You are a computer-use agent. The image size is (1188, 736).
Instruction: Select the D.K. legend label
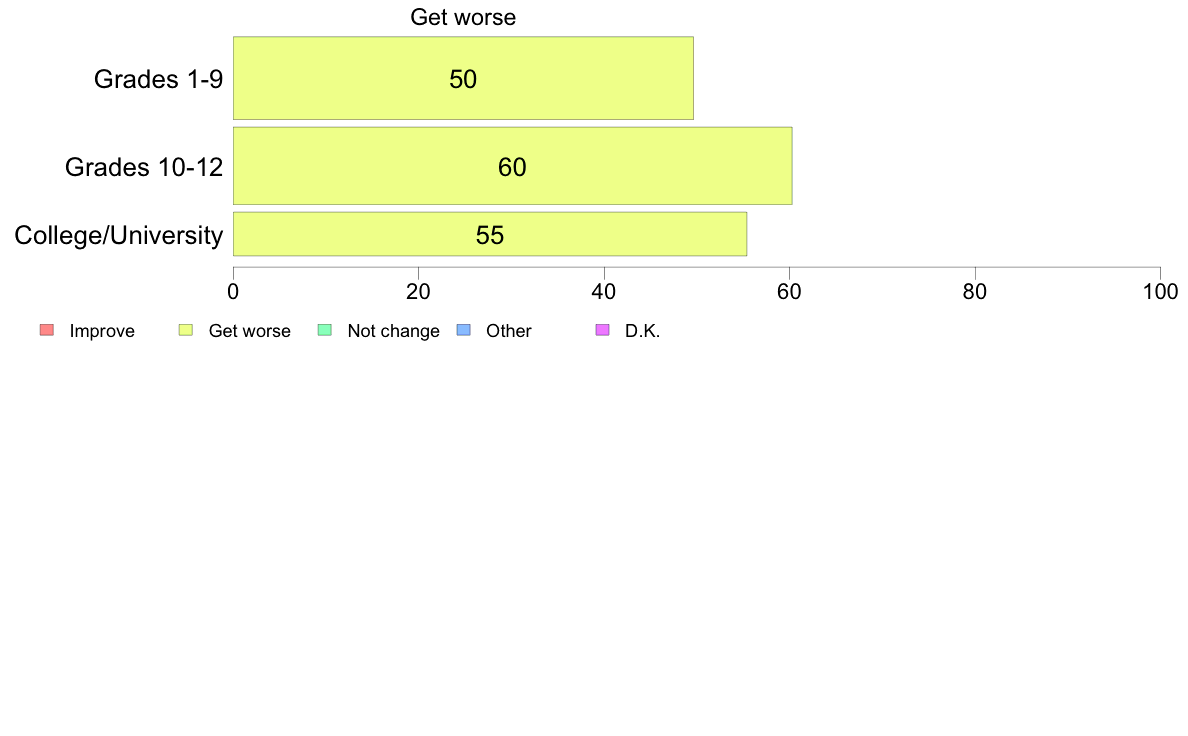tap(642, 331)
